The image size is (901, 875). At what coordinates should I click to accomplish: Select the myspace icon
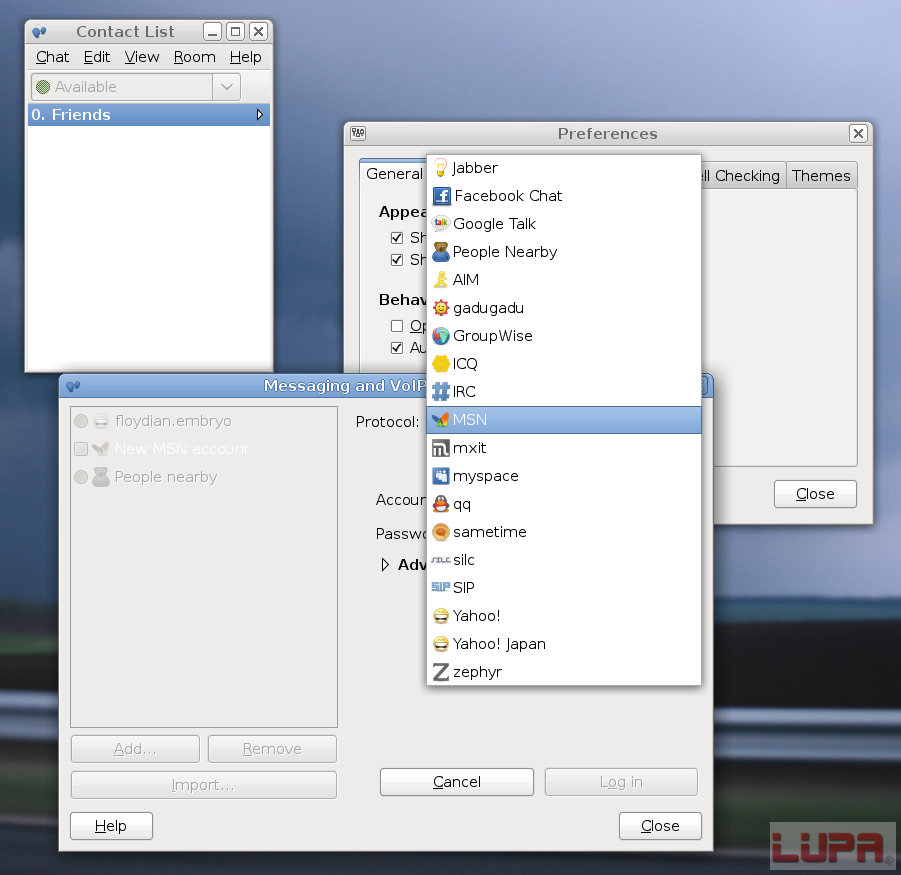coord(441,476)
